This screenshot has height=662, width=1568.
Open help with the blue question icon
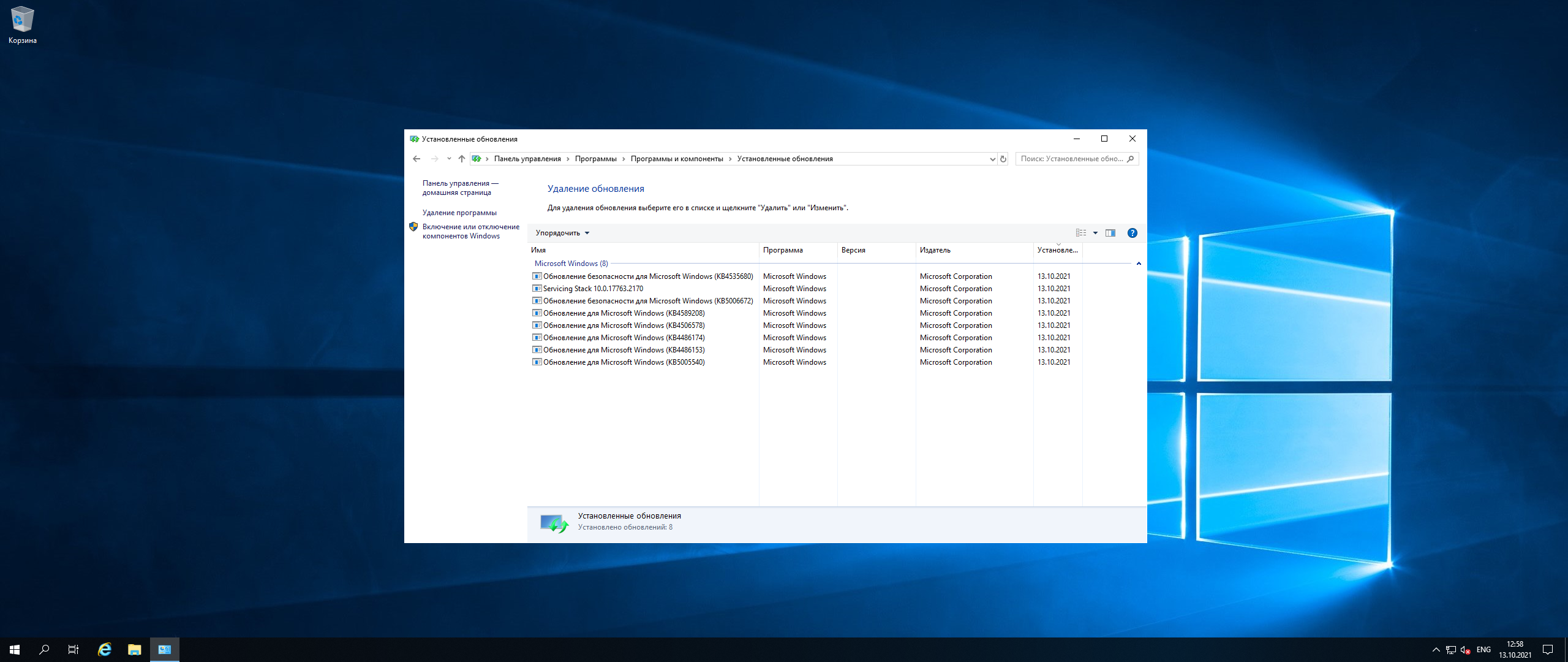point(1133,233)
